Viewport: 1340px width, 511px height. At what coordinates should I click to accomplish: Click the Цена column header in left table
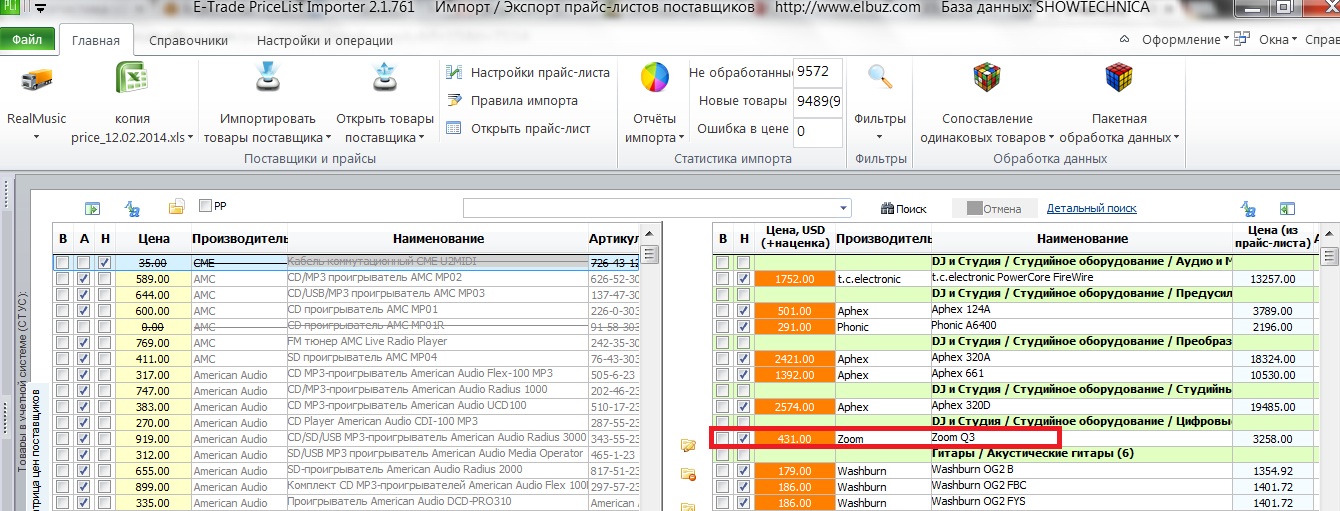click(x=153, y=239)
